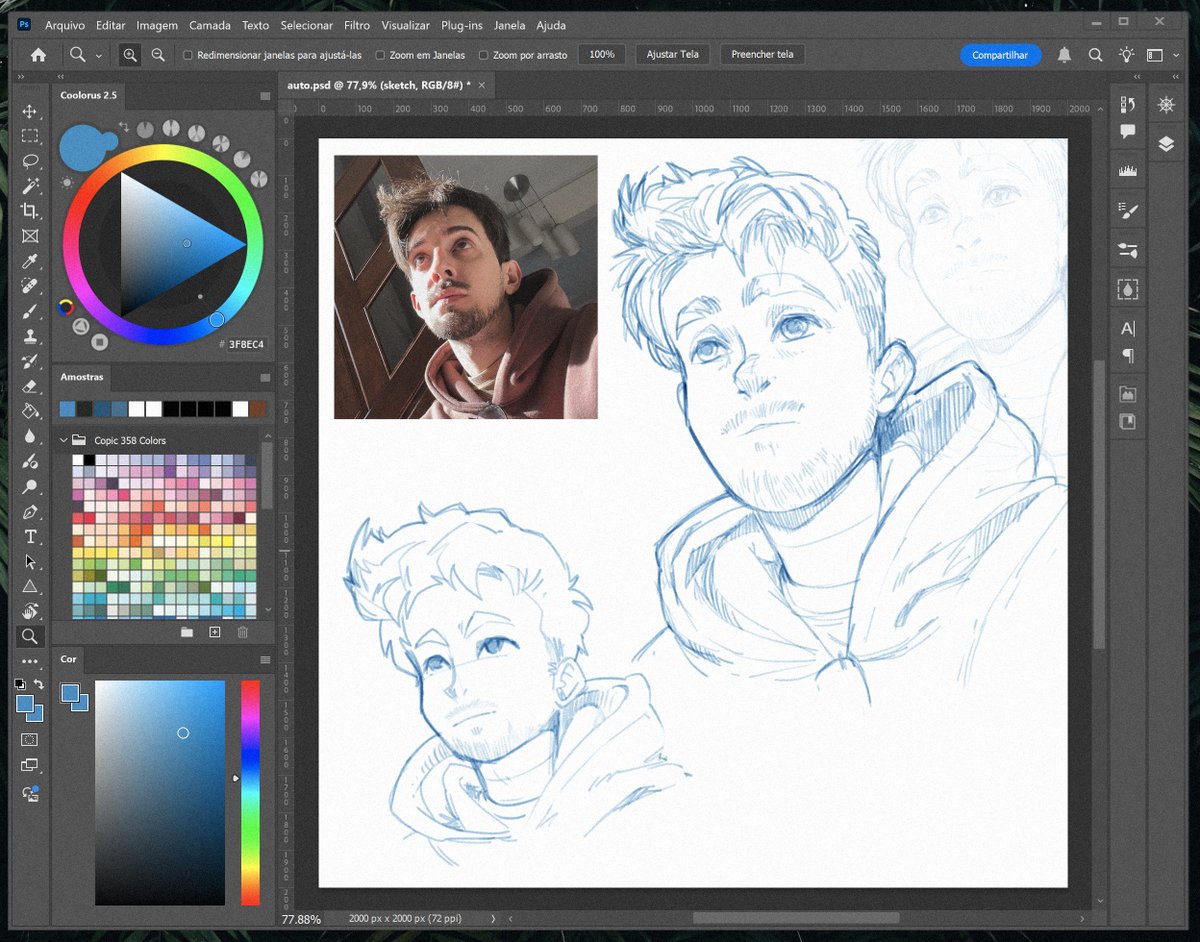Select the Pen tool
Screen dimensions: 1200x942
[x=30, y=512]
